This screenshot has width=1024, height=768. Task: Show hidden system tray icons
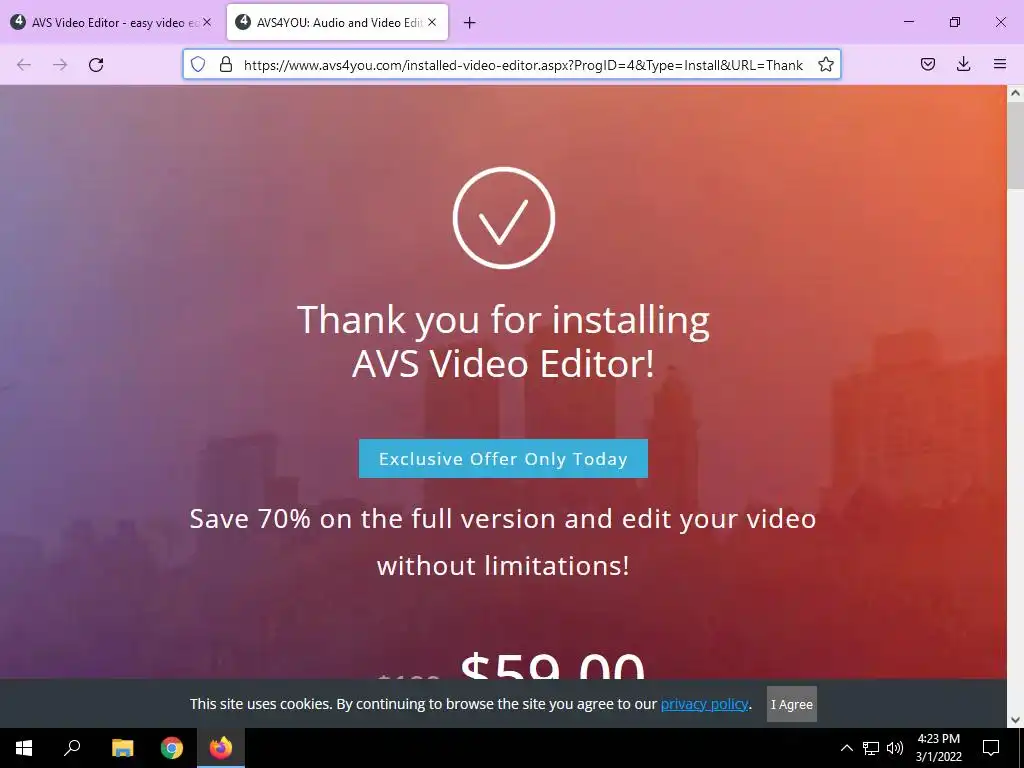click(x=846, y=748)
